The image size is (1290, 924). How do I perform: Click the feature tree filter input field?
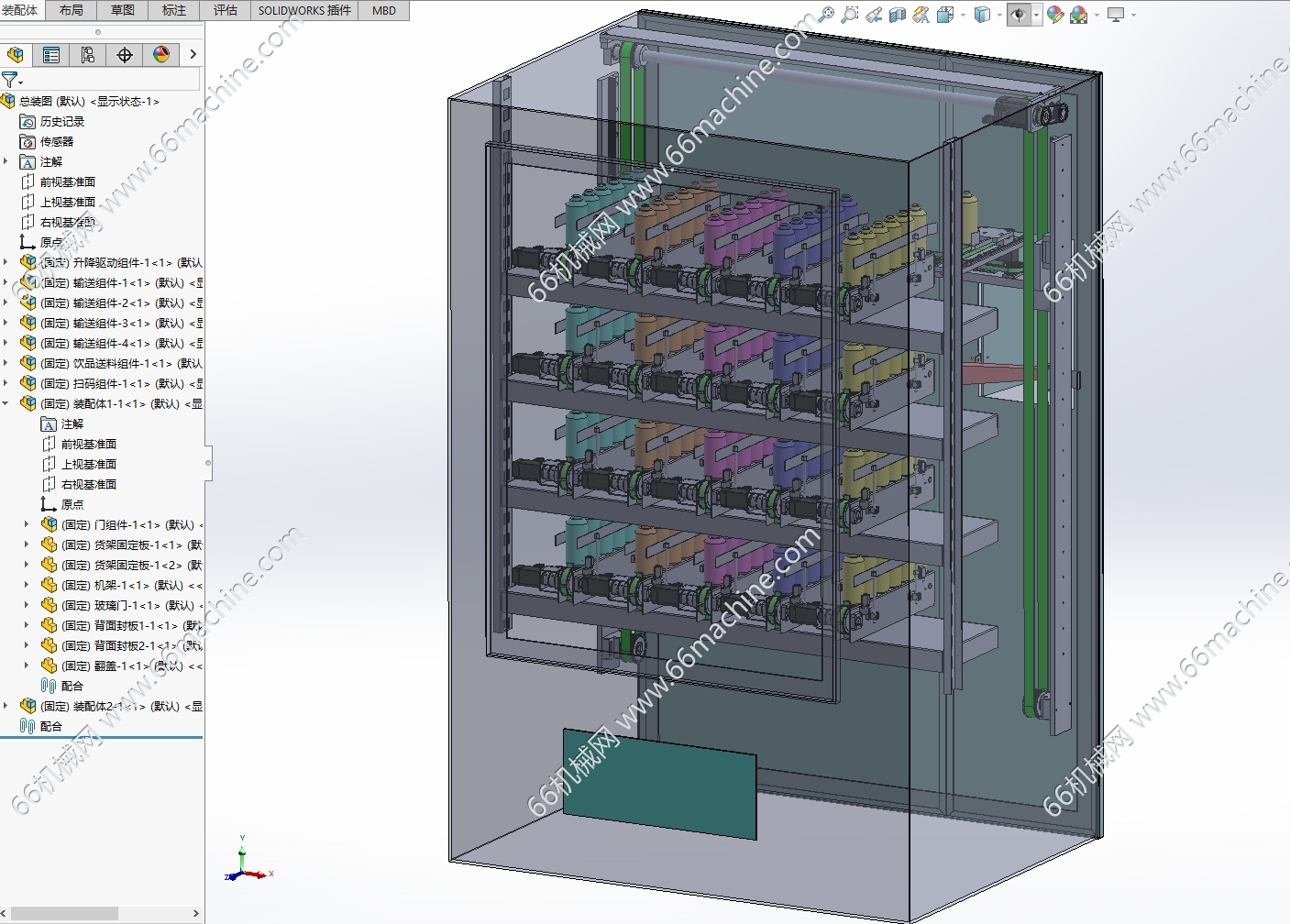[112, 80]
